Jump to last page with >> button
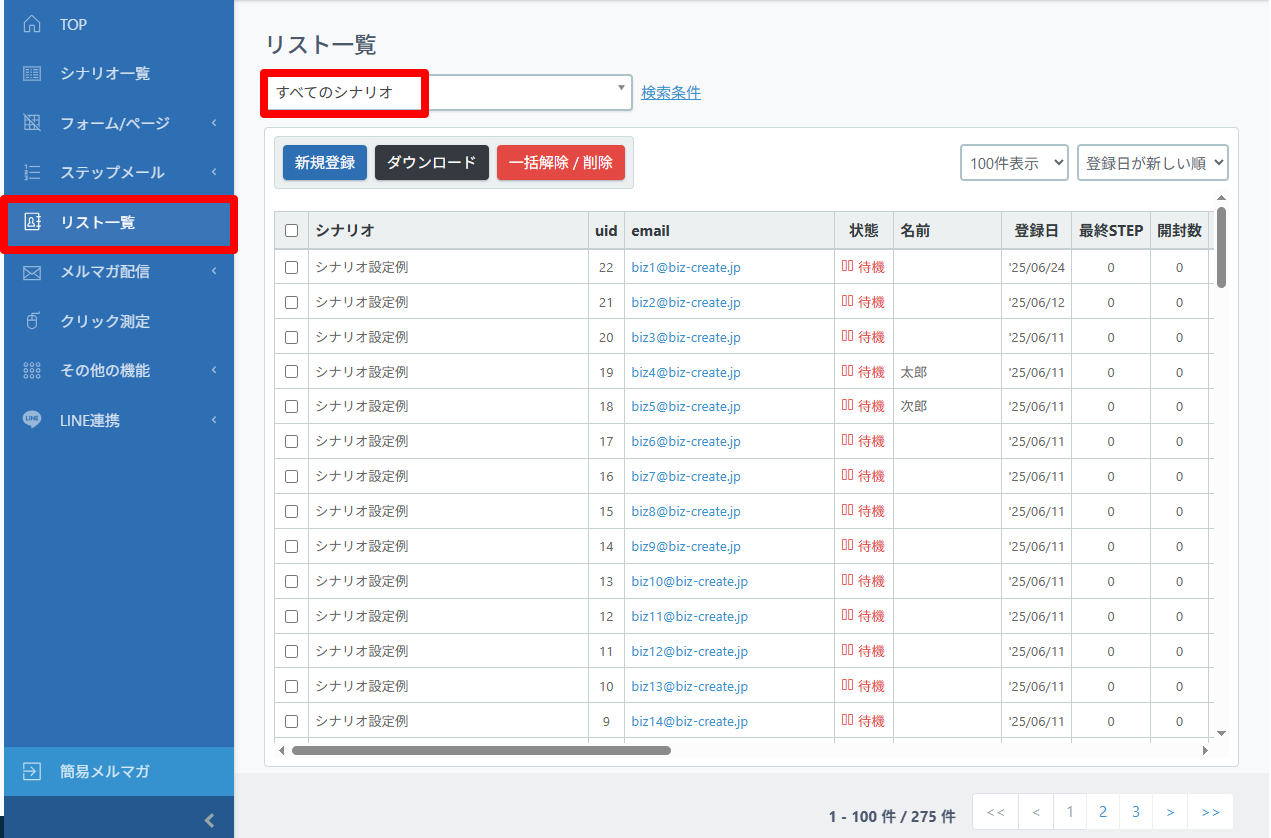Viewport: 1271px width, 838px height. tap(1211, 812)
